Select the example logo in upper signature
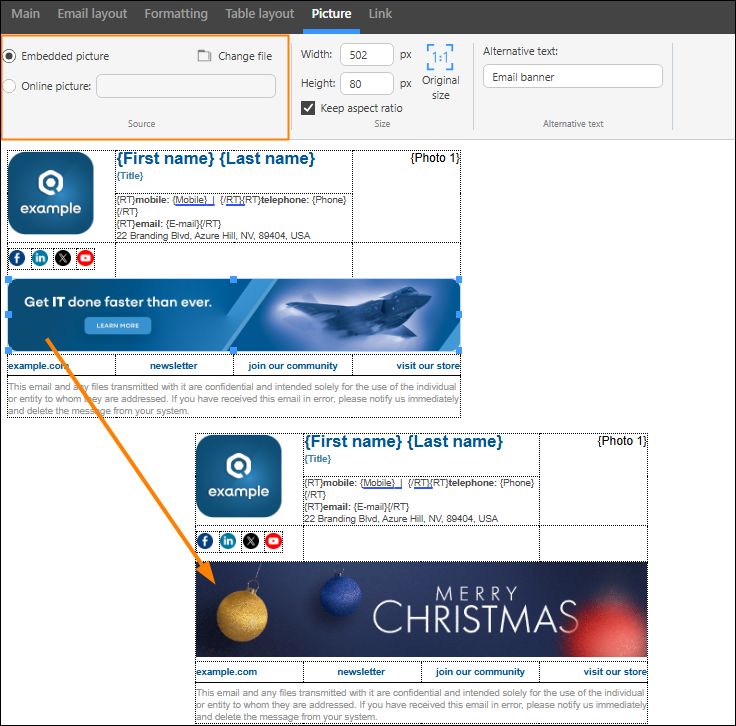This screenshot has height=726, width=736. (51, 193)
